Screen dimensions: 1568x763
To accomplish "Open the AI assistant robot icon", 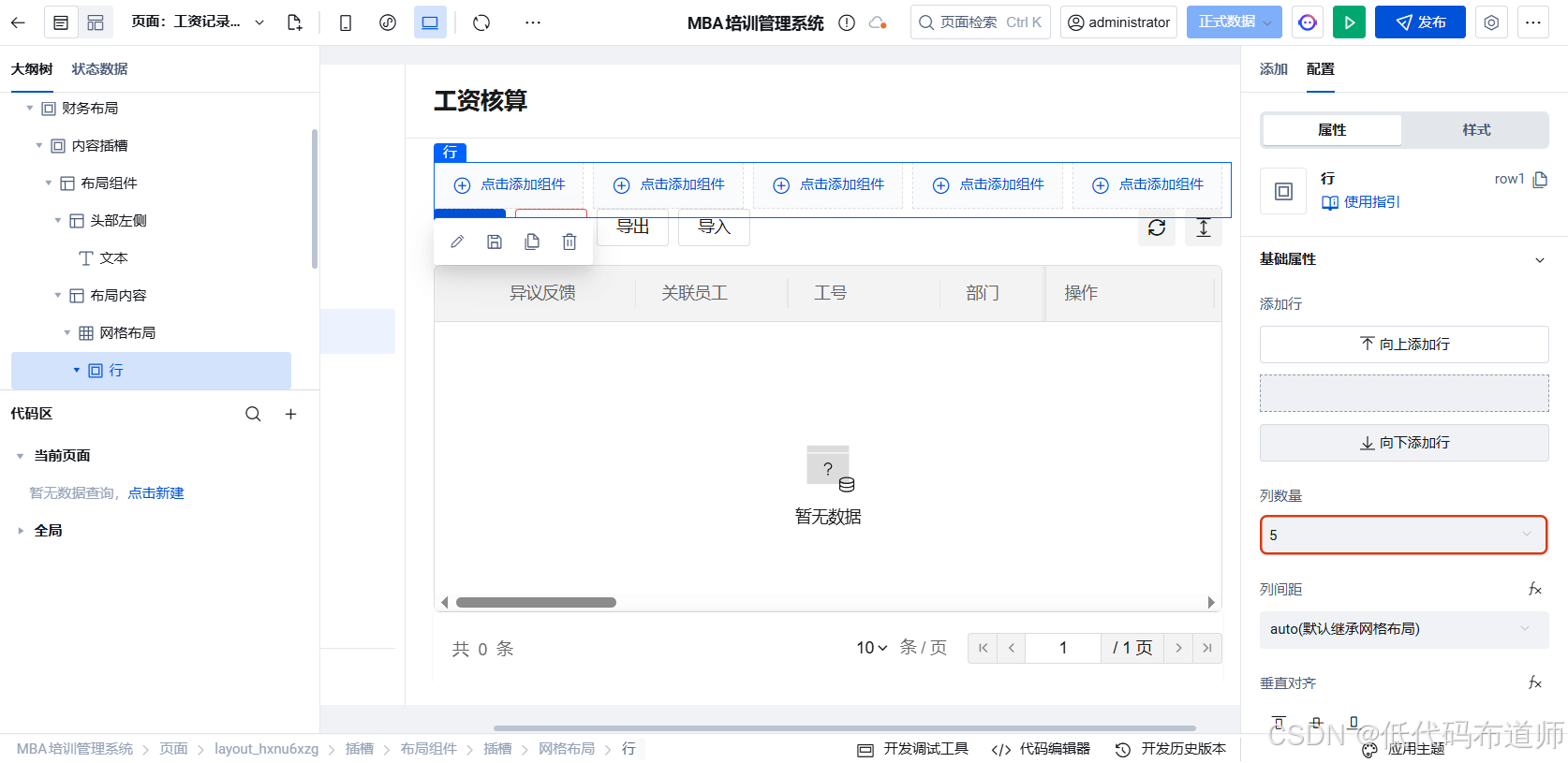I will click(1308, 22).
